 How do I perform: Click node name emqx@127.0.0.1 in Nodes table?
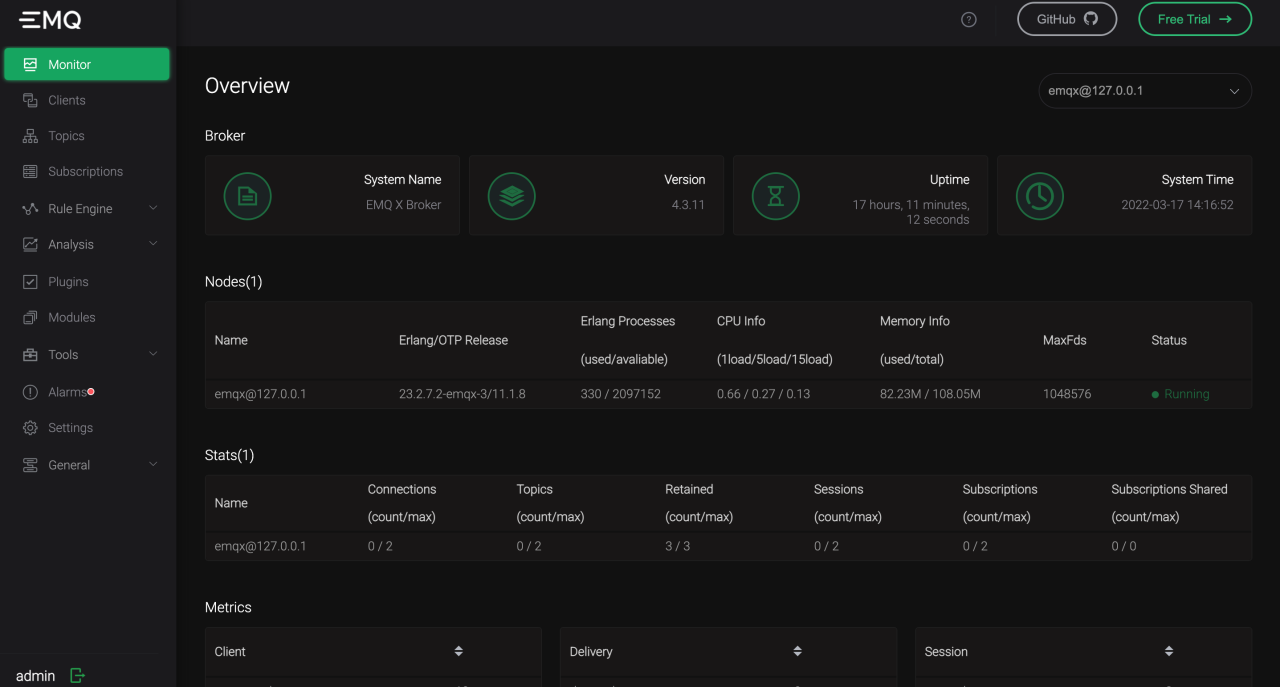[x=261, y=394]
